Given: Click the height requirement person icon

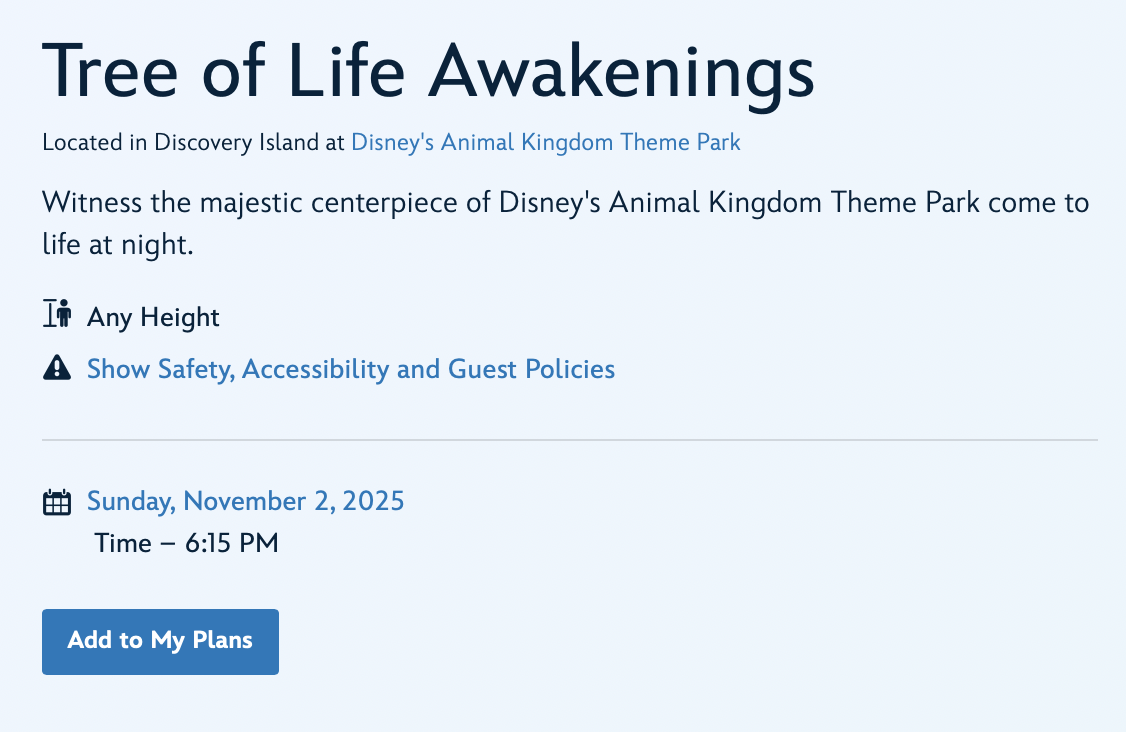Looking at the screenshot, I should coord(58,316).
